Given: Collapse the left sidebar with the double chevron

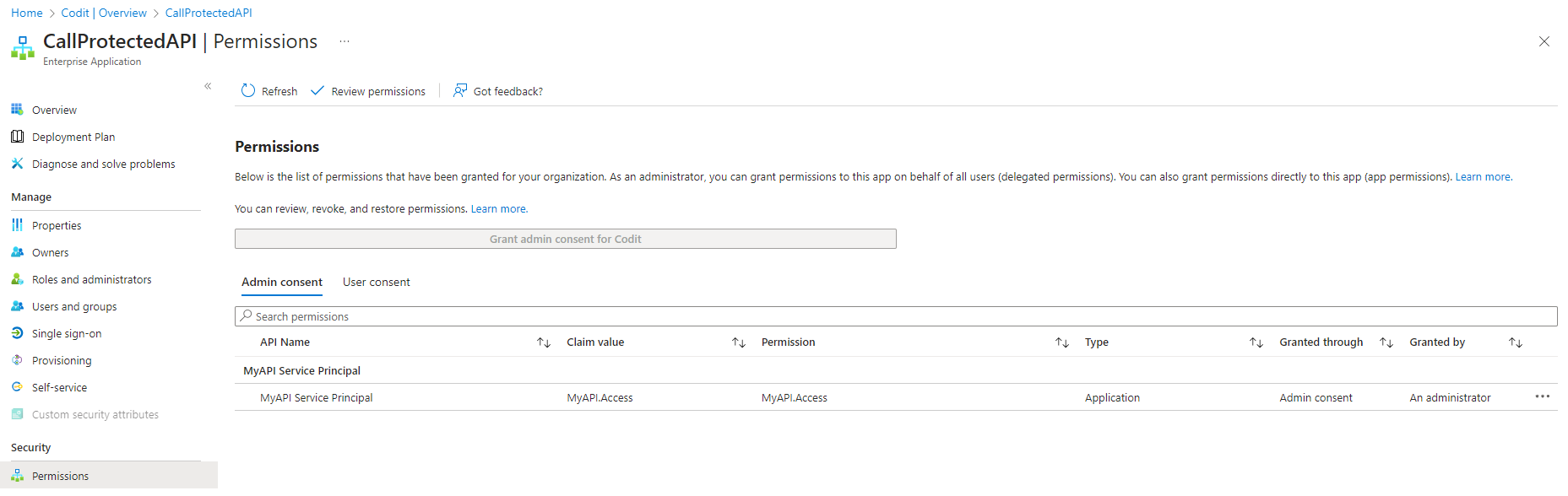Looking at the screenshot, I should [208, 86].
